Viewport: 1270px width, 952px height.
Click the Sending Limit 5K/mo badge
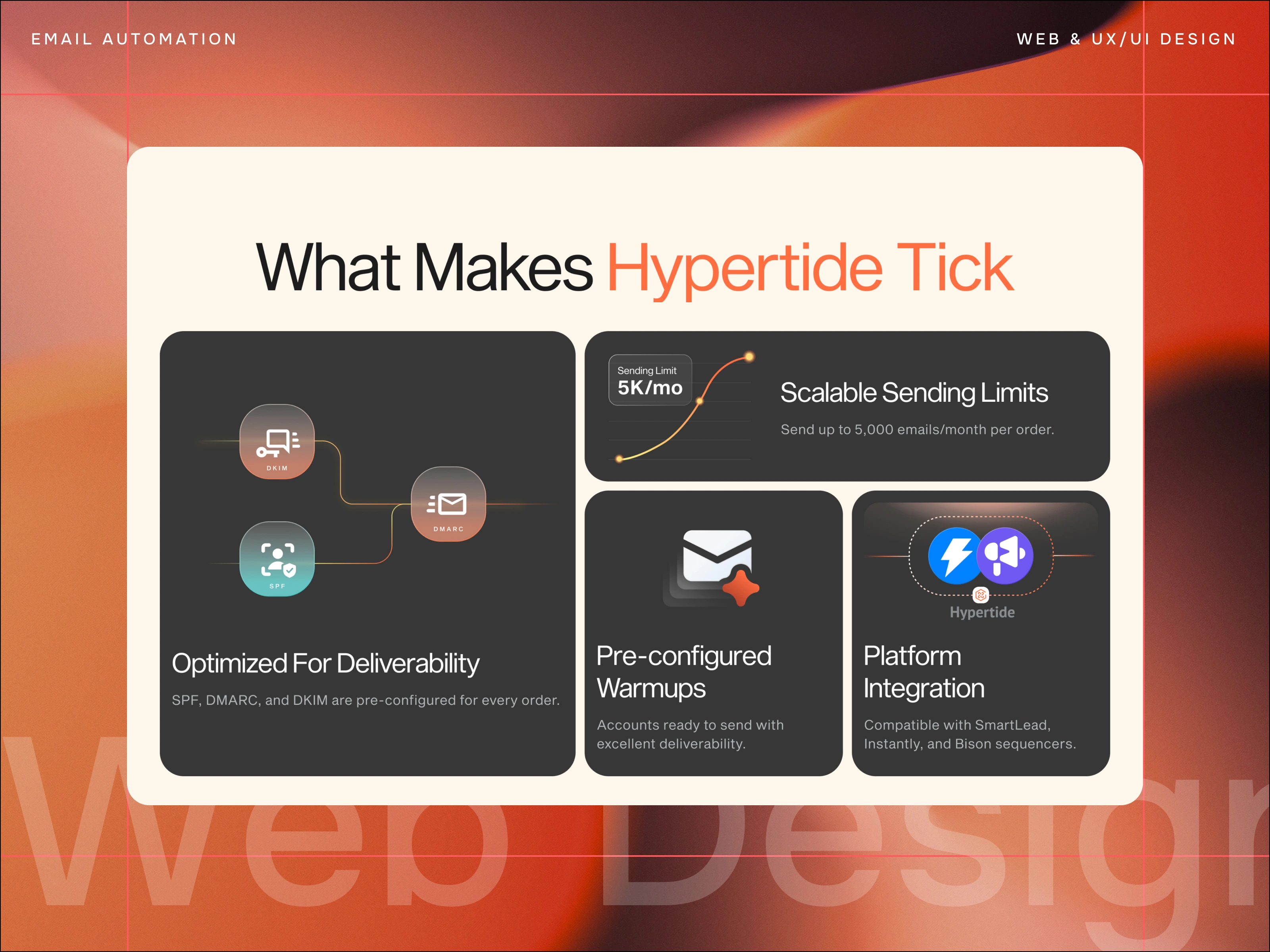650,380
